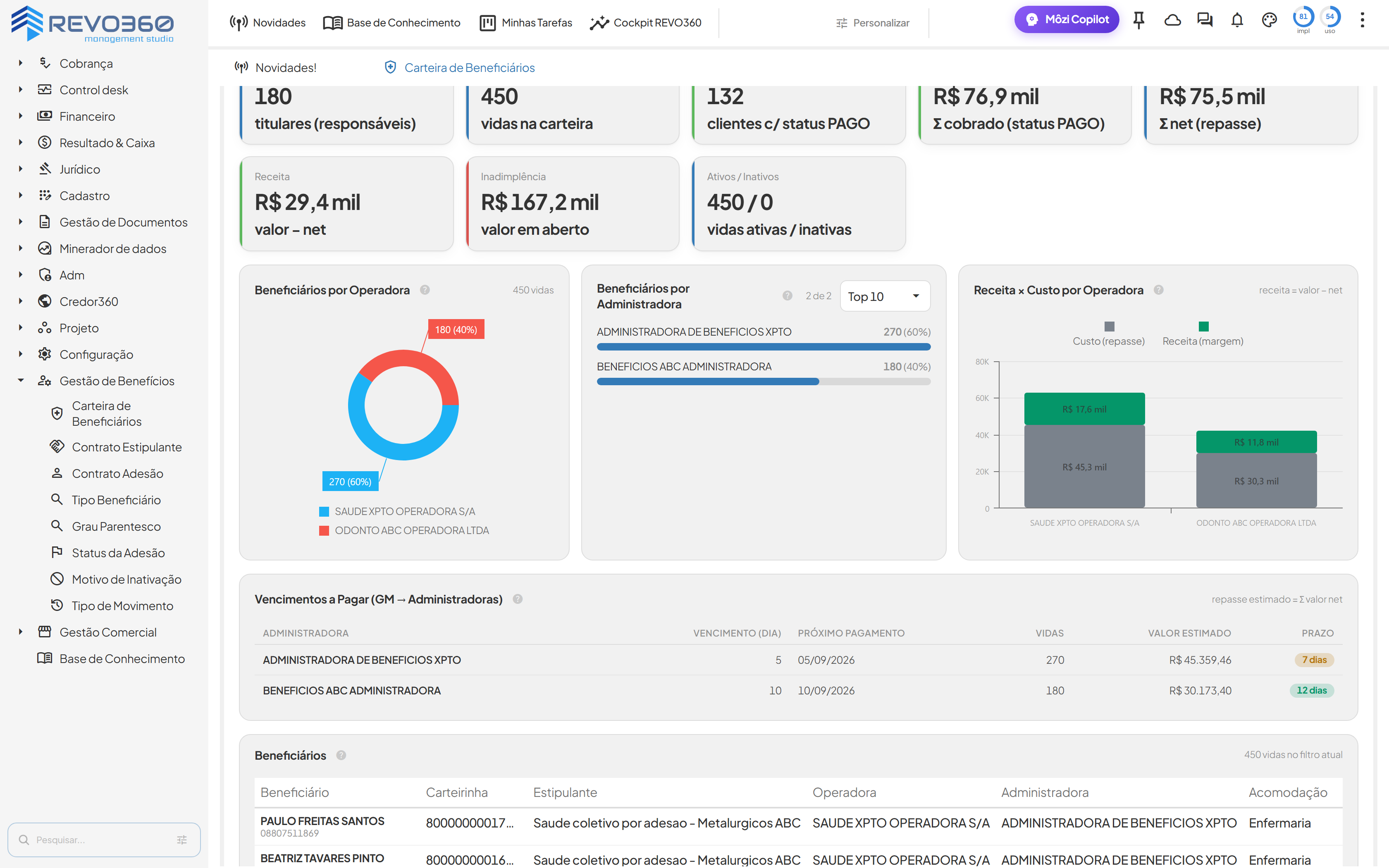Click the Personalizar button

(873, 23)
